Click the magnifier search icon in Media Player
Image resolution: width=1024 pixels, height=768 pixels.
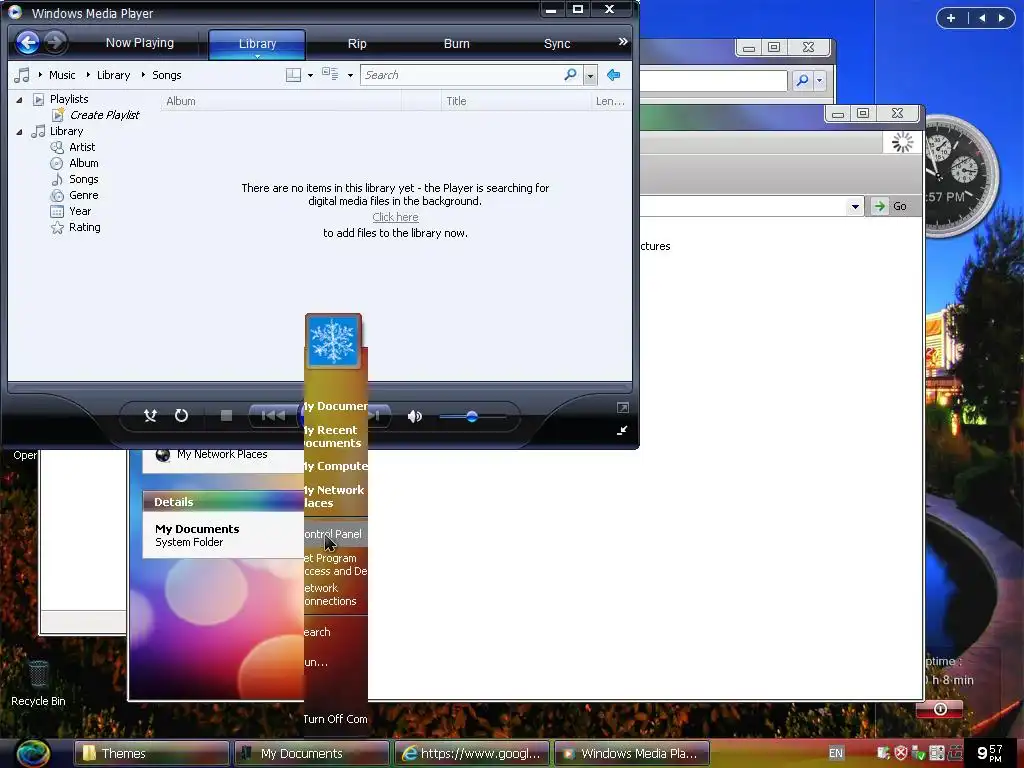point(570,74)
